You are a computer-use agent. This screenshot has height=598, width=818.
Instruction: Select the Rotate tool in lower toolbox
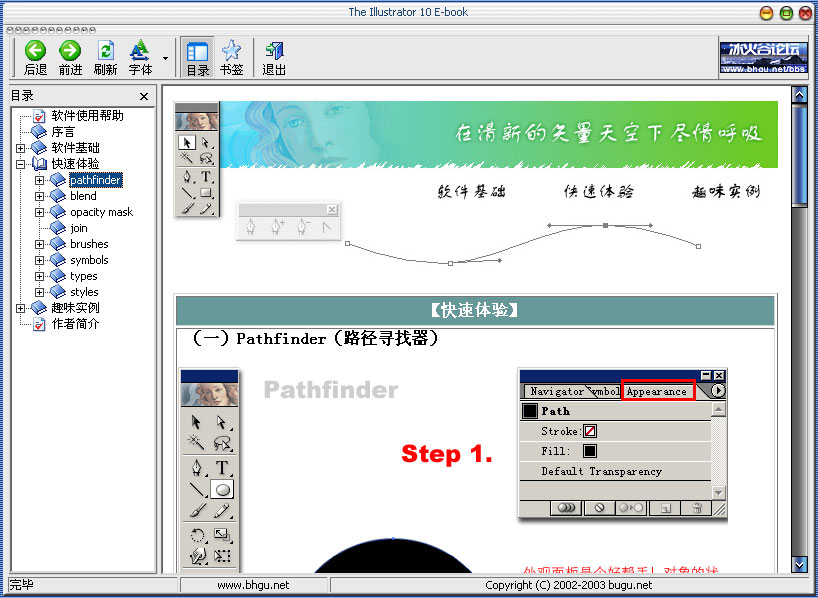(x=197, y=535)
